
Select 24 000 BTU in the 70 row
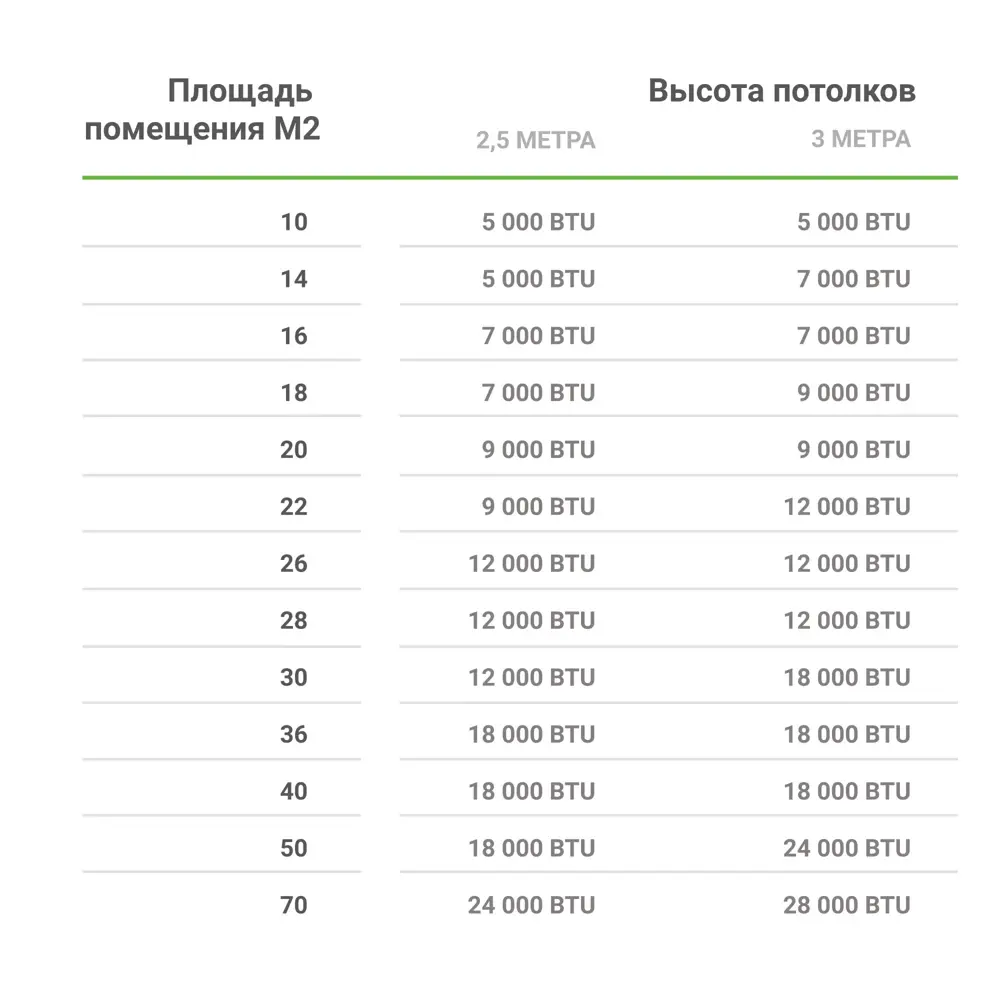531,906
